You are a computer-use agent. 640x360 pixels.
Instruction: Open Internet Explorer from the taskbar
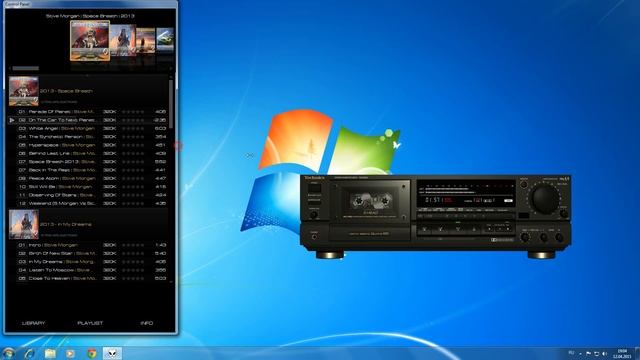coord(29,353)
